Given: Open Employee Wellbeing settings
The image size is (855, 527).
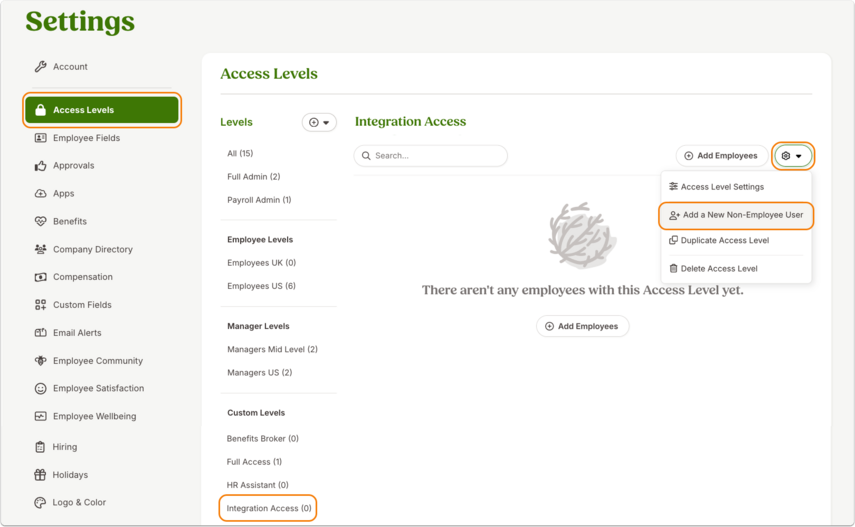Looking at the screenshot, I should (94, 416).
